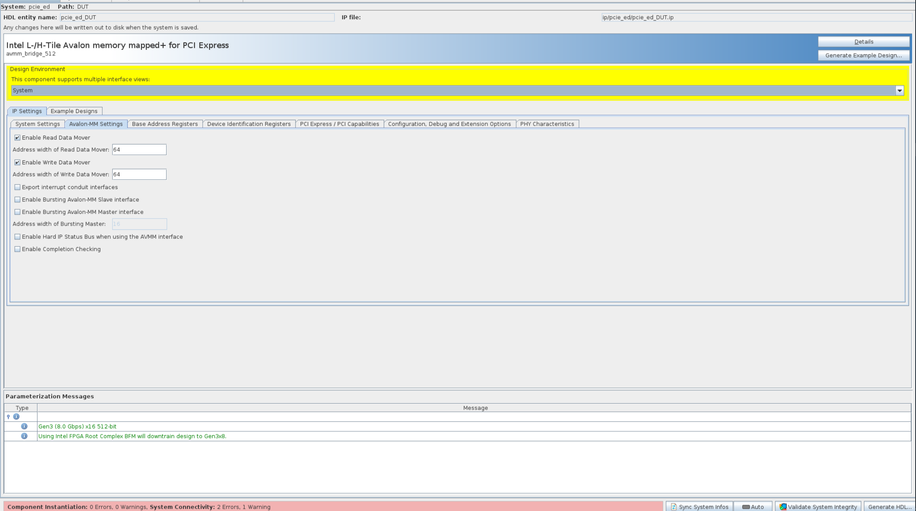Click Address width of Bursting Master field
Viewport: 916px width, 511px height.
139,224
